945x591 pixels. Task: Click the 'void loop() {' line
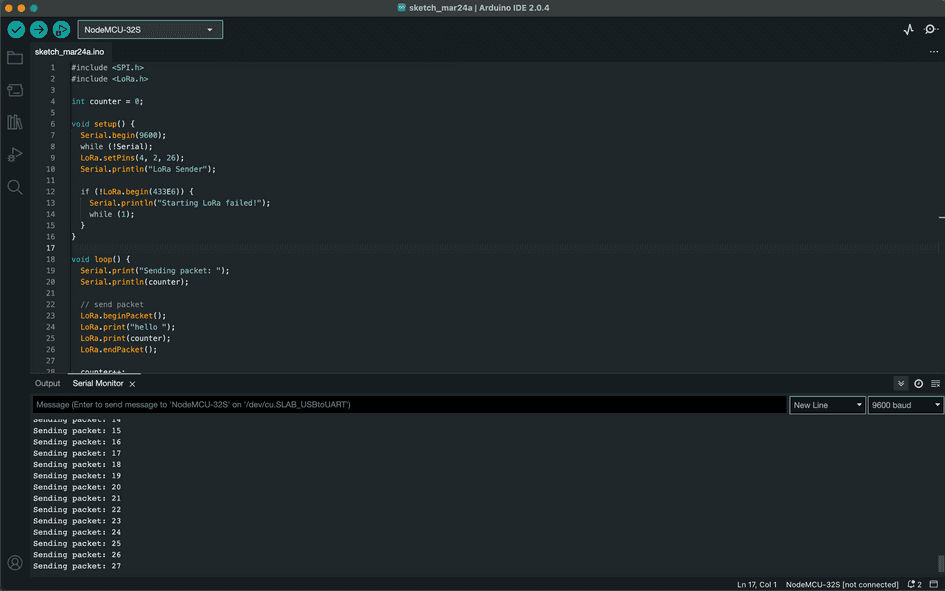[101, 260]
